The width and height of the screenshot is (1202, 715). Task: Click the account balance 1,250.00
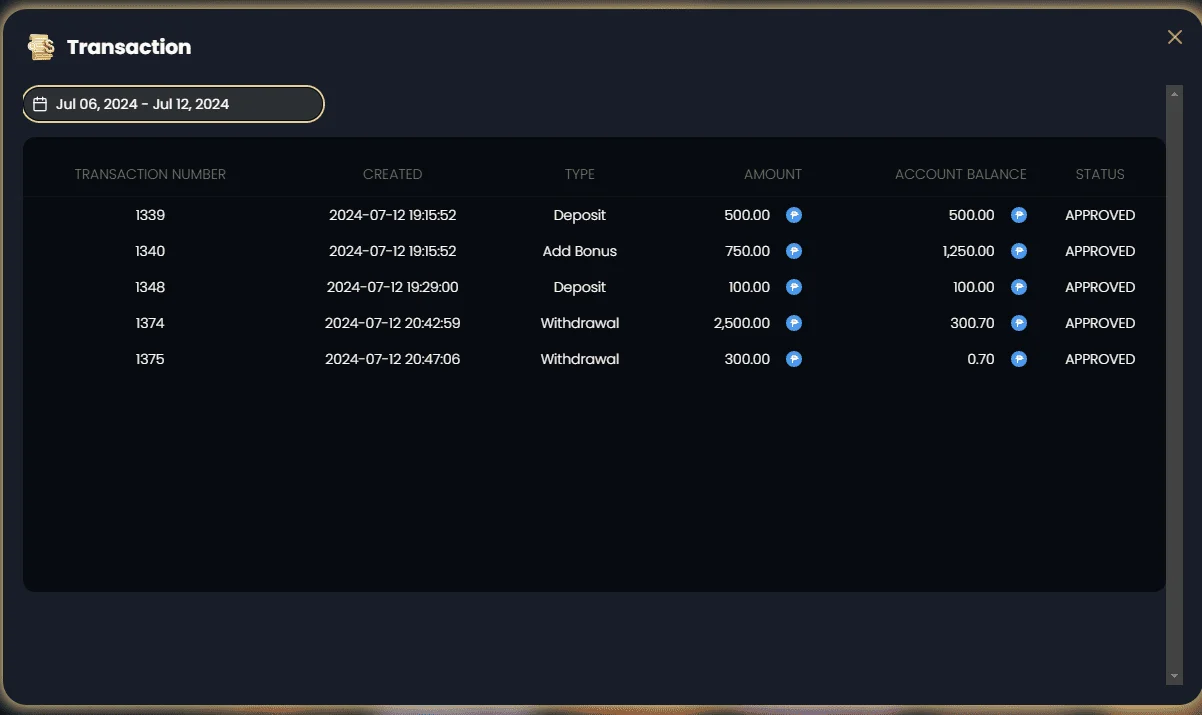[968, 251]
